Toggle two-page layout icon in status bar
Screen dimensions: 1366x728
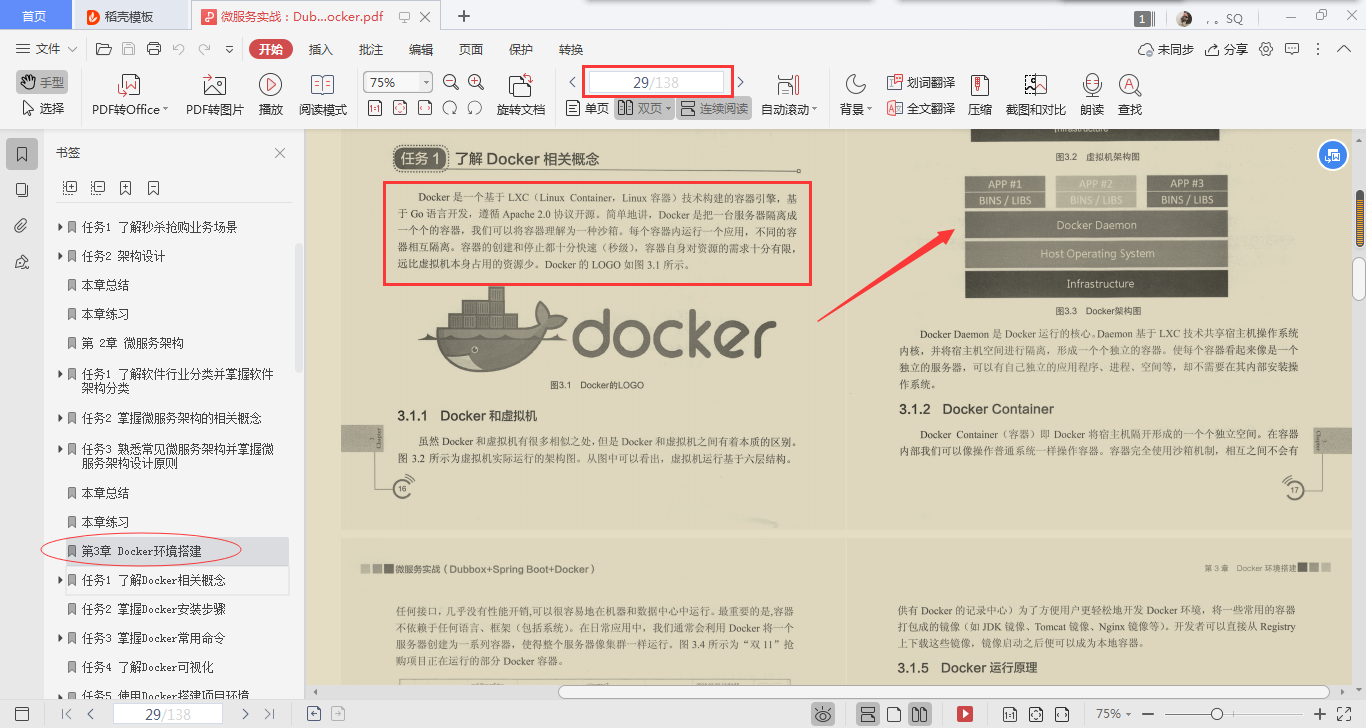tap(920, 714)
